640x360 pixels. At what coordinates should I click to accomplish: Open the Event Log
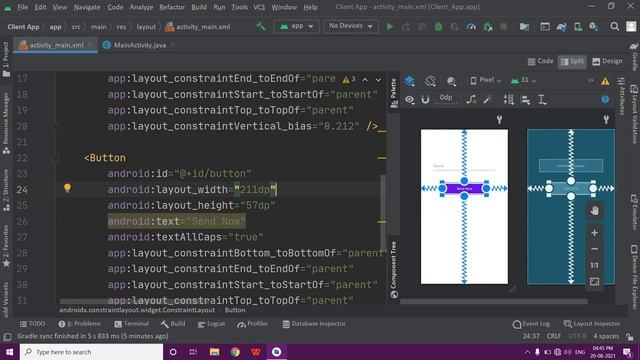pyautogui.click(x=531, y=324)
